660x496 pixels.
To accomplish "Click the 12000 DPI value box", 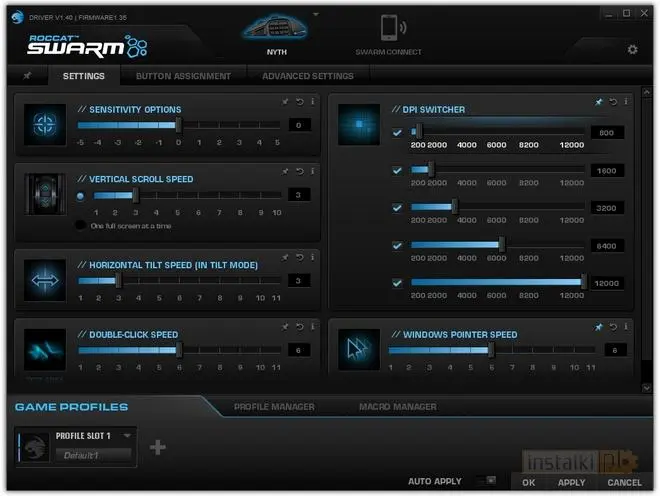I will pos(606,283).
